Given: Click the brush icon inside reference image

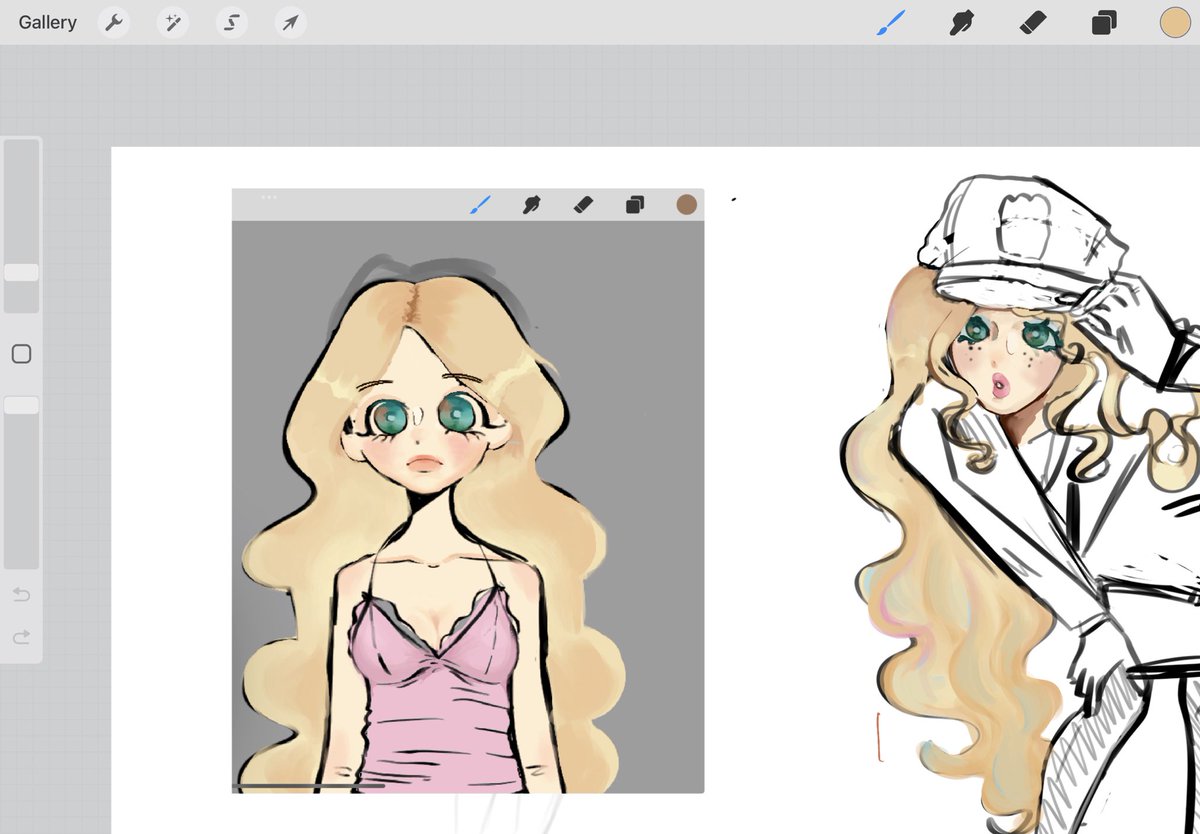Looking at the screenshot, I should [x=481, y=205].
